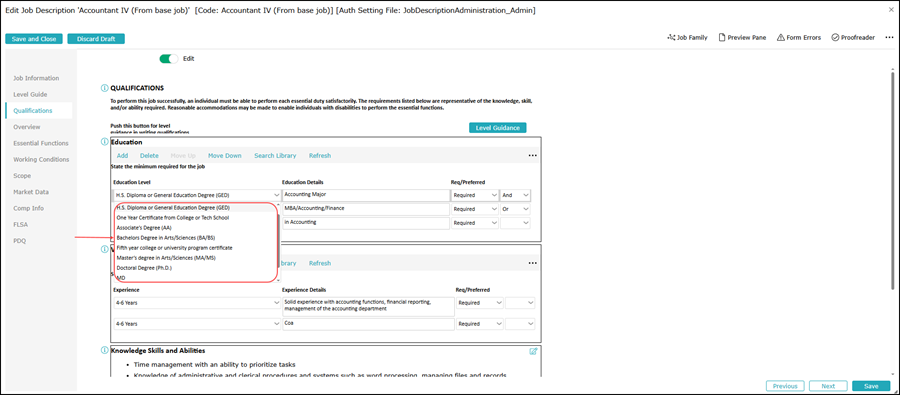The image size is (900, 395).
Task: Open the Or connector dropdown
Action: pyautogui.click(x=515, y=209)
